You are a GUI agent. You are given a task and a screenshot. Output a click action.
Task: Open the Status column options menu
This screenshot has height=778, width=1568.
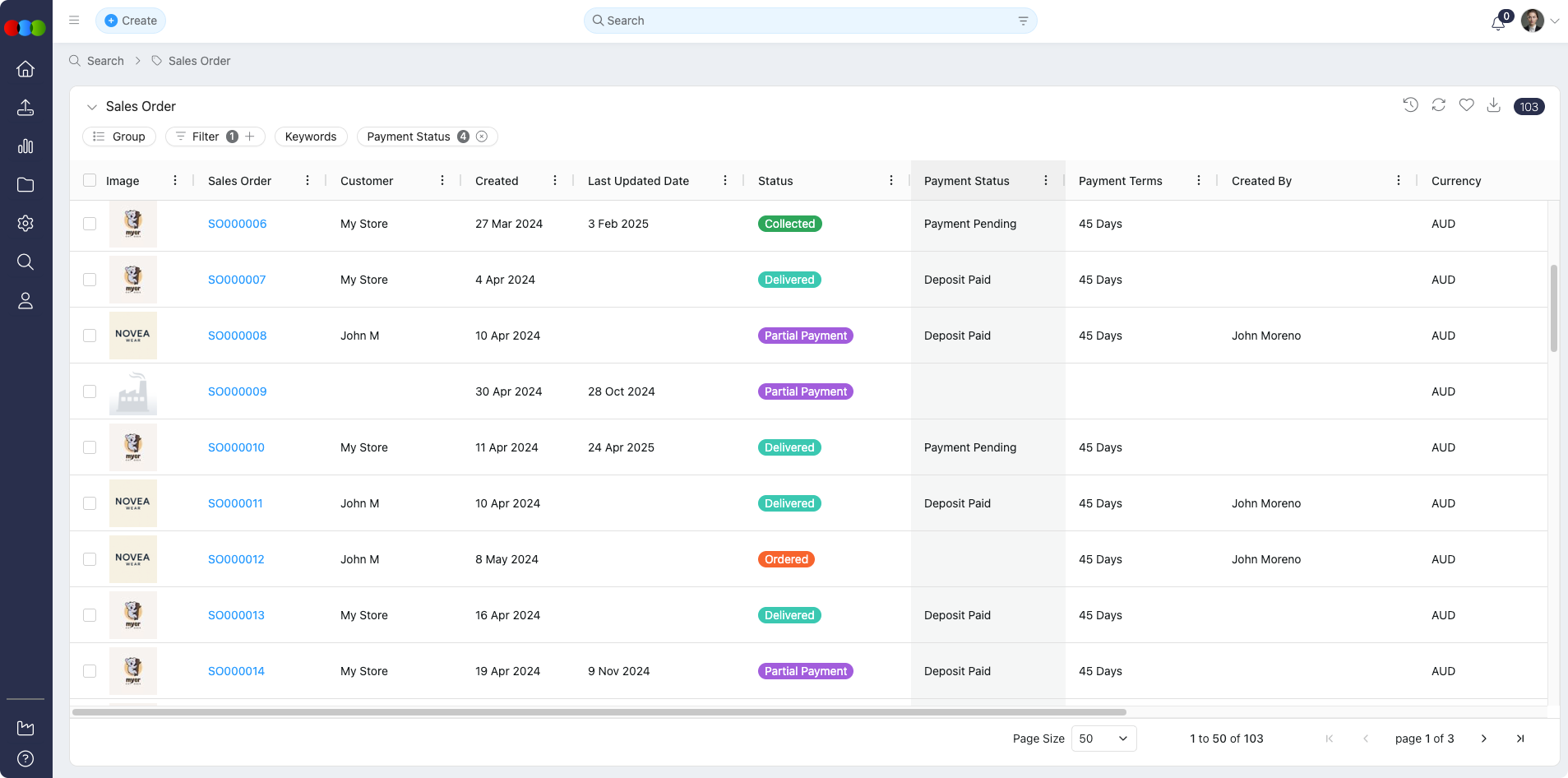pos(891,181)
